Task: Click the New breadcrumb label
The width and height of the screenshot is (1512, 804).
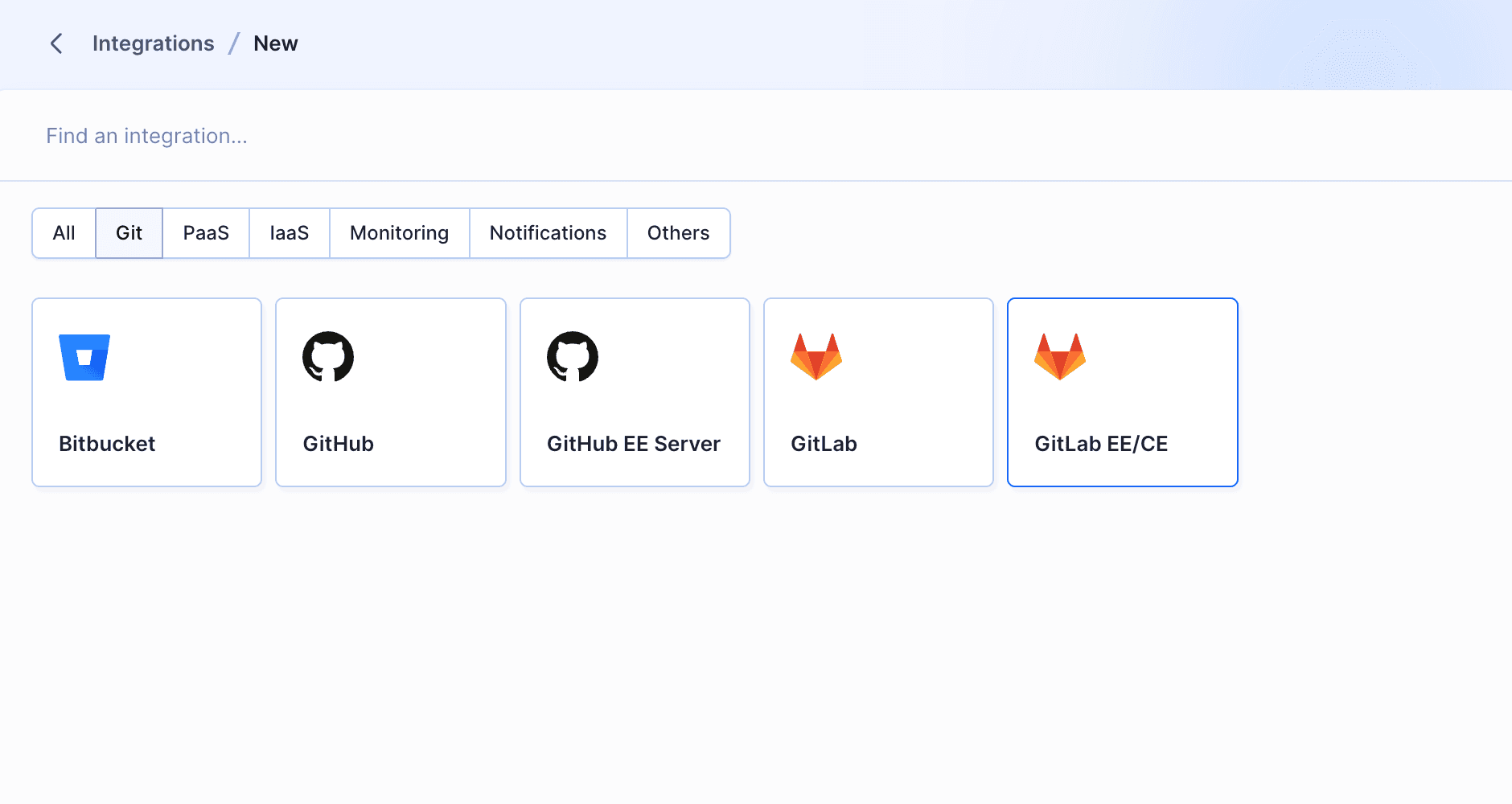Action: (x=276, y=43)
